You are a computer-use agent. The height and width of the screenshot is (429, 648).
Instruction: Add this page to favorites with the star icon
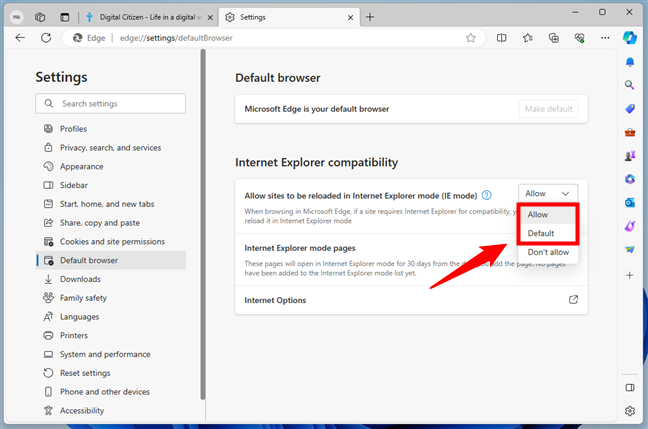[x=470, y=38]
